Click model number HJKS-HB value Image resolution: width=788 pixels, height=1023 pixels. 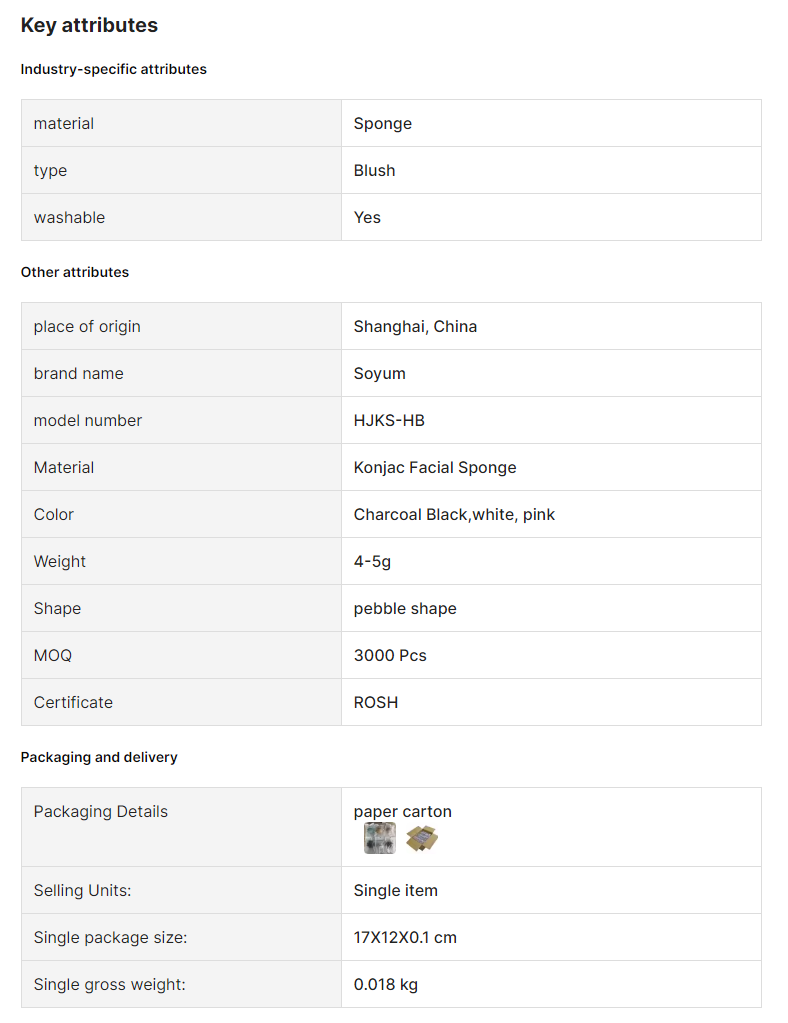click(x=389, y=420)
